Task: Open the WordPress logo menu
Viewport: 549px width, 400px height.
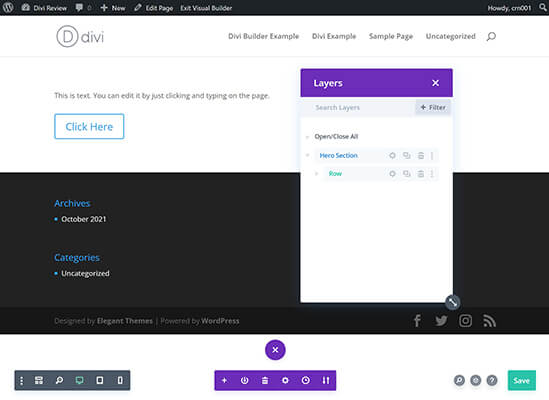Action: pyautogui.click(x=8, y=7)
